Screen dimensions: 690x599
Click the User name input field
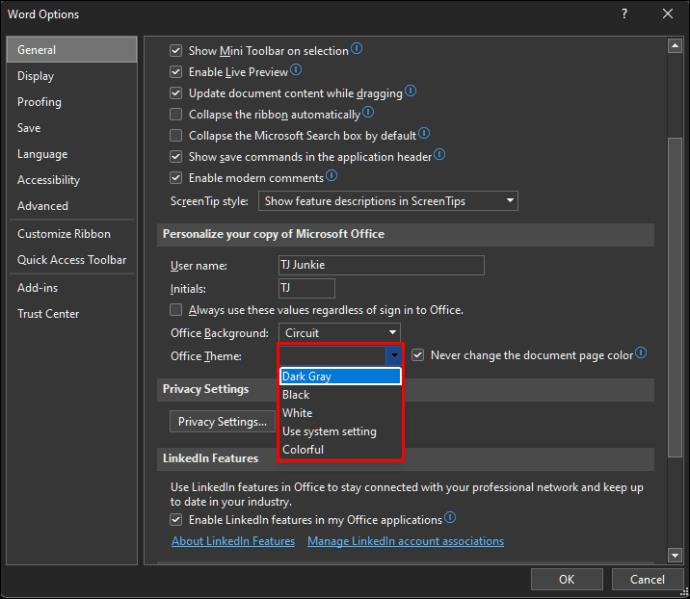tap(382, 265)
